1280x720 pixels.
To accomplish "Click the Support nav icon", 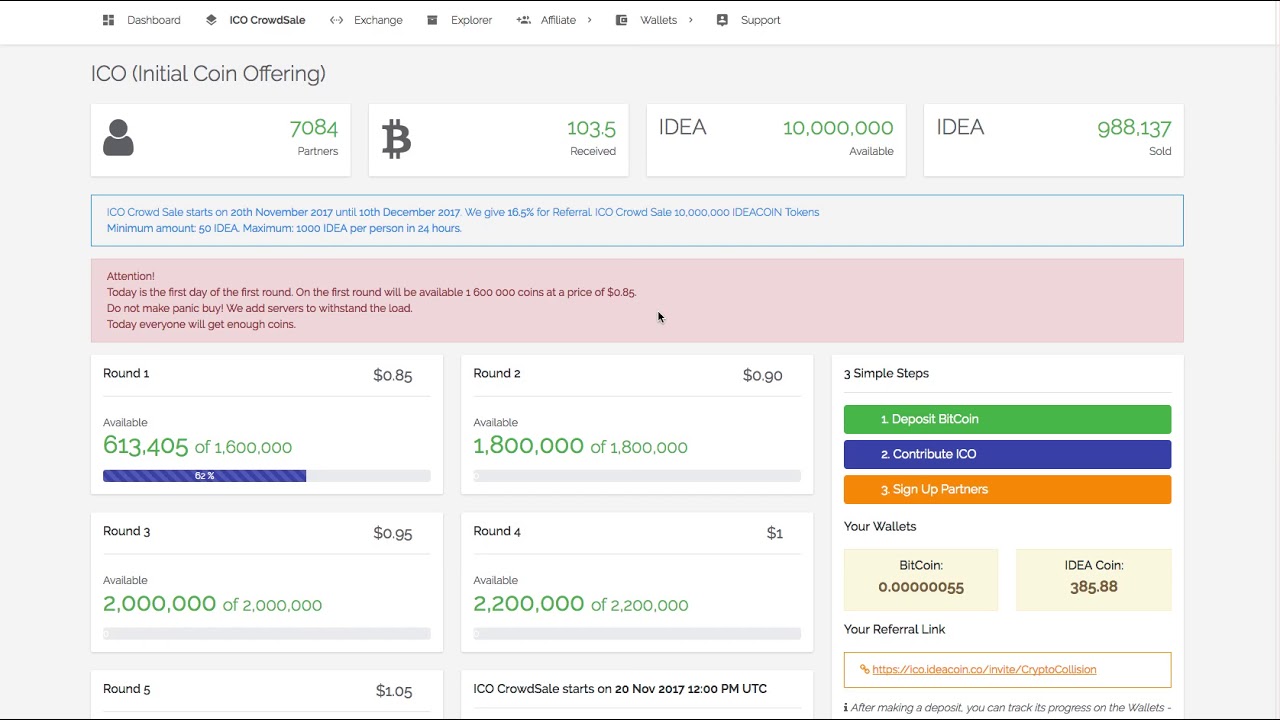I will pos(722,20).
